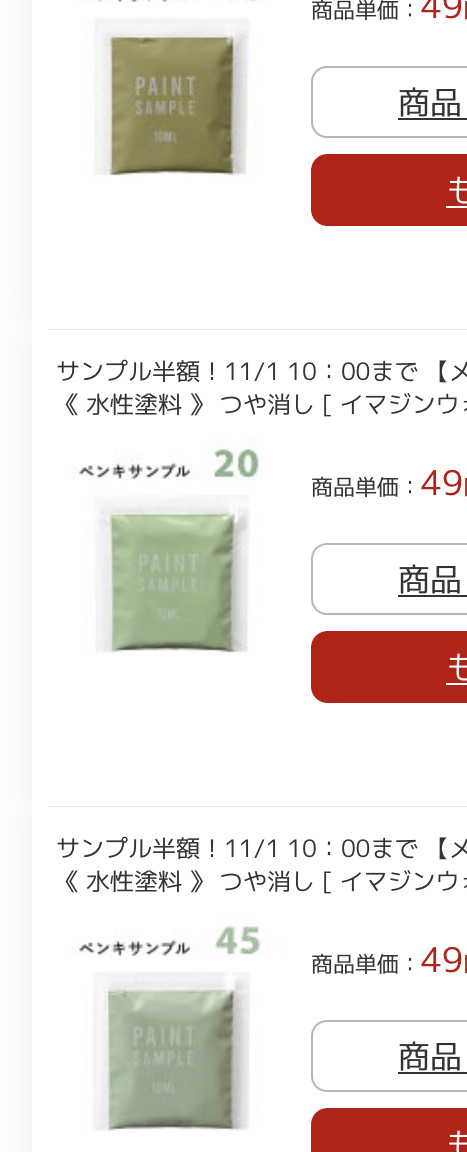
Task: Click the 商品単価 price for sample 45
Action: (x=389, y=962)
